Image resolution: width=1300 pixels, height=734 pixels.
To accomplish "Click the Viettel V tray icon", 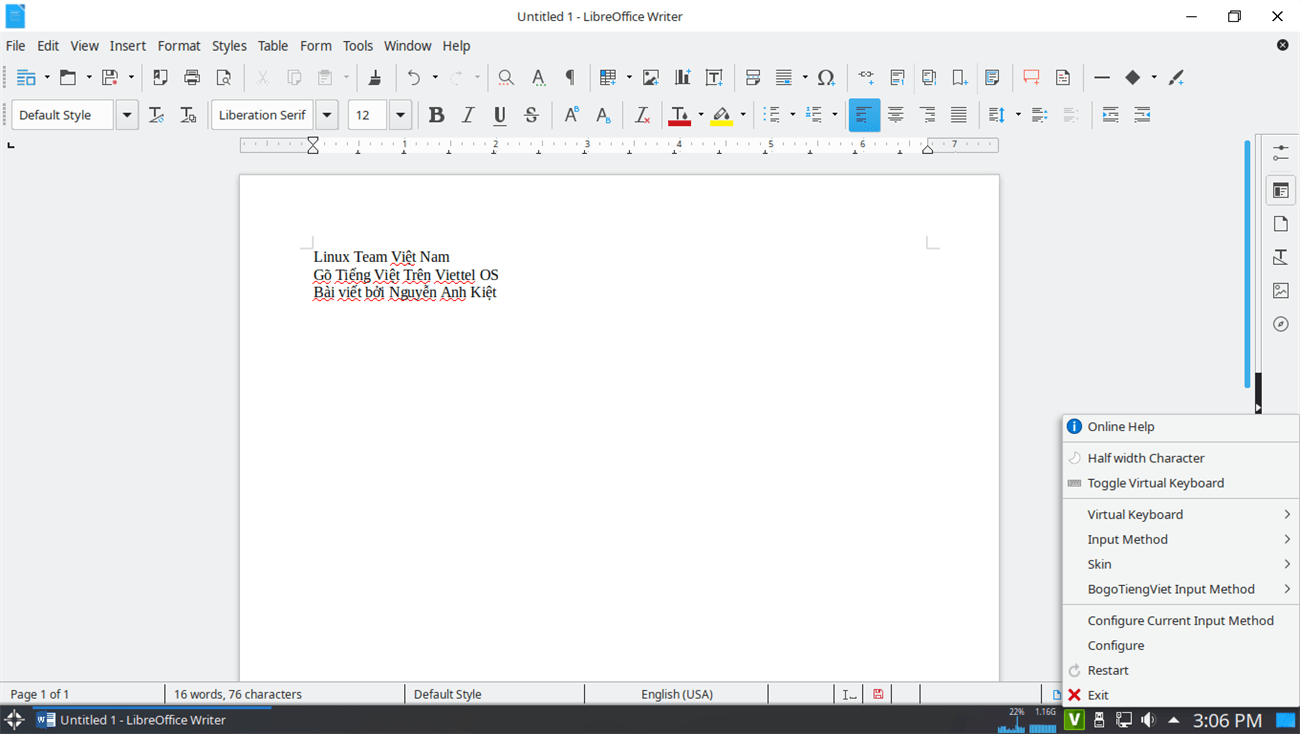I will pos(1074,720).
